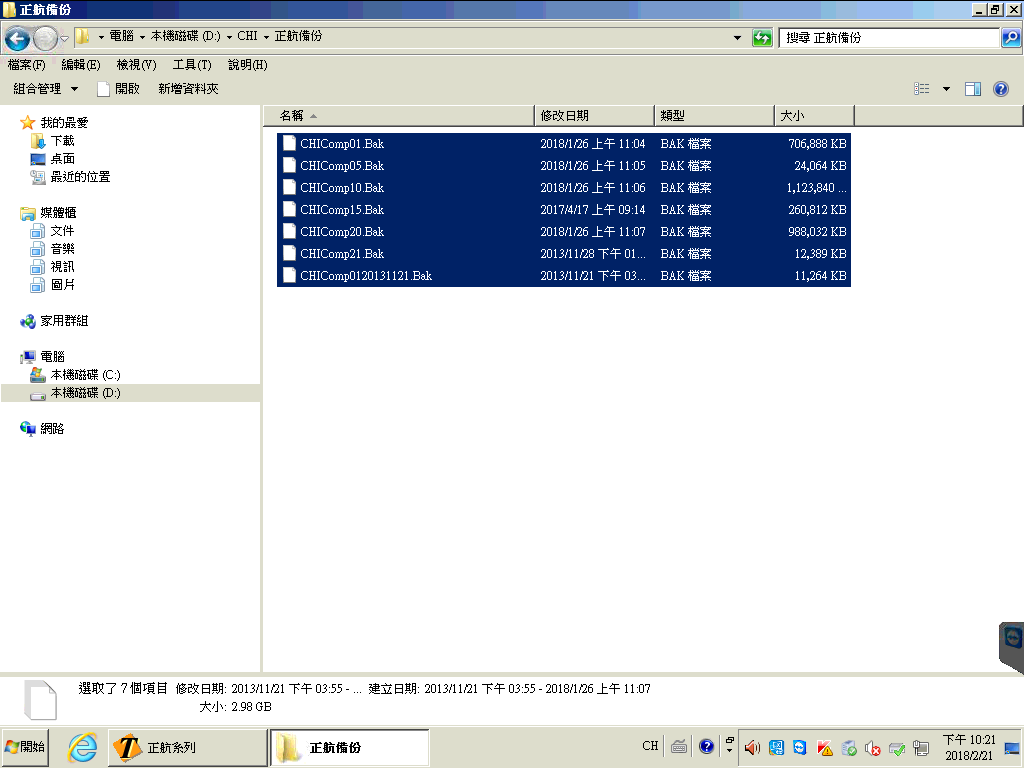The height and width of the screenshot is (768, 1024).
Task: Select 電腦 in the navigation pane
Action: coord(52,357)
